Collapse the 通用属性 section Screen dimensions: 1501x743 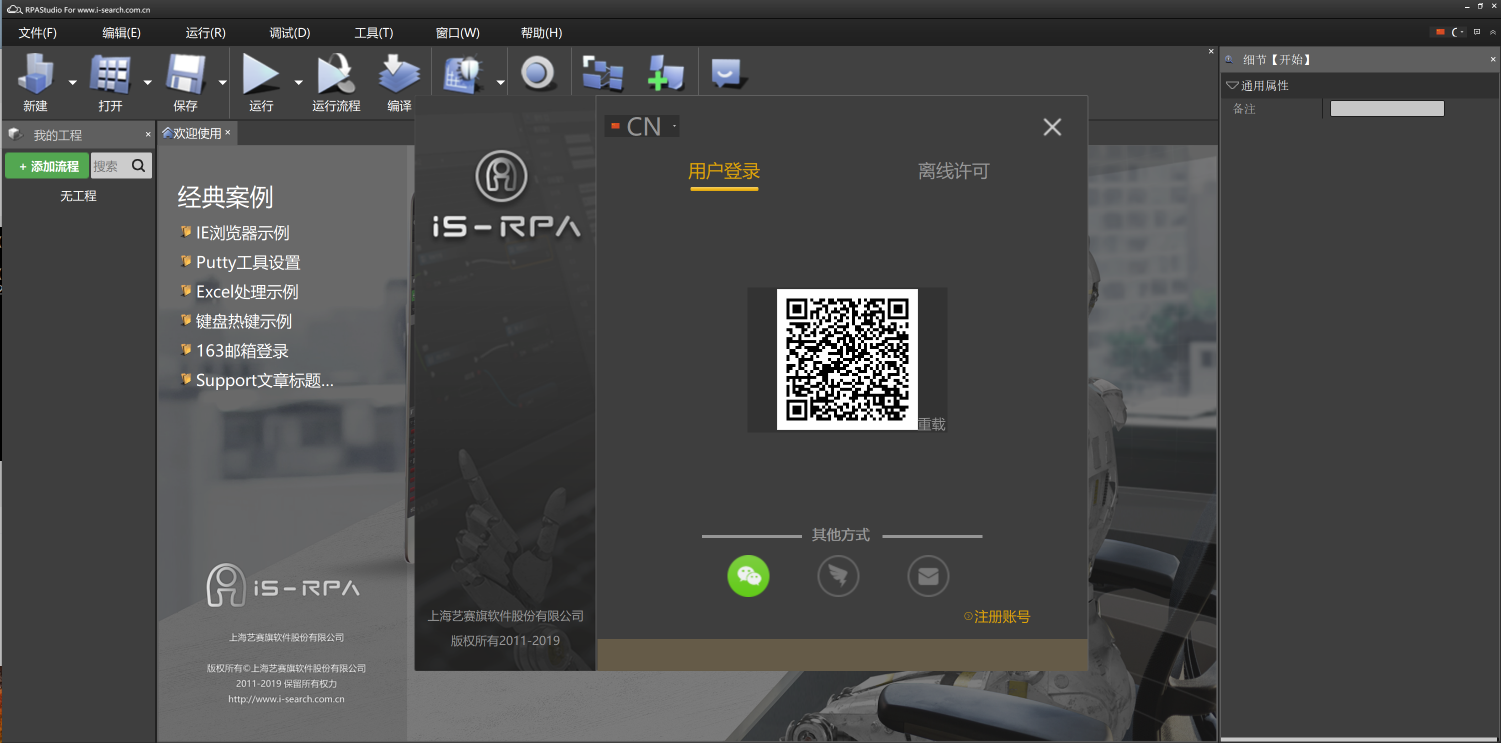tap(1231, 84)
